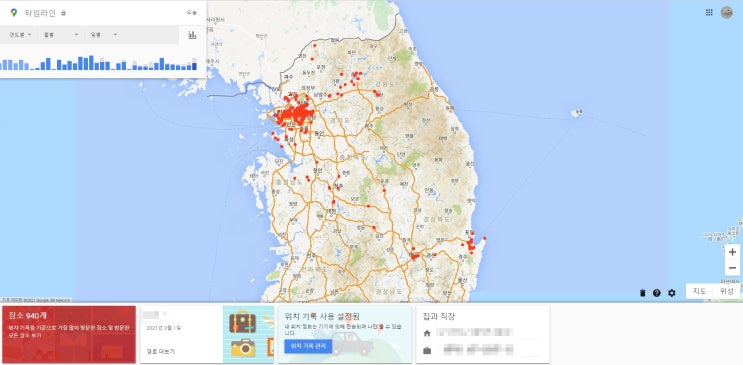Click the blue 위치 기록 관리 button
The height and width of the screenshot is (365, 743).
308,346
